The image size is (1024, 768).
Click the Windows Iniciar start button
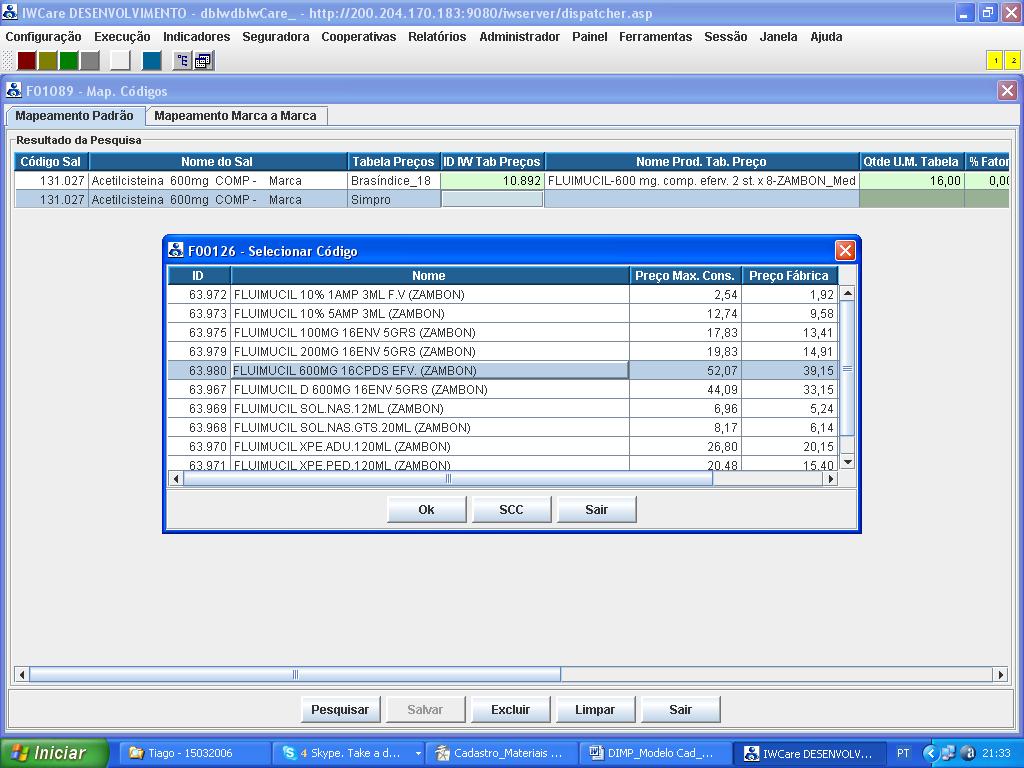coord(54,753)
